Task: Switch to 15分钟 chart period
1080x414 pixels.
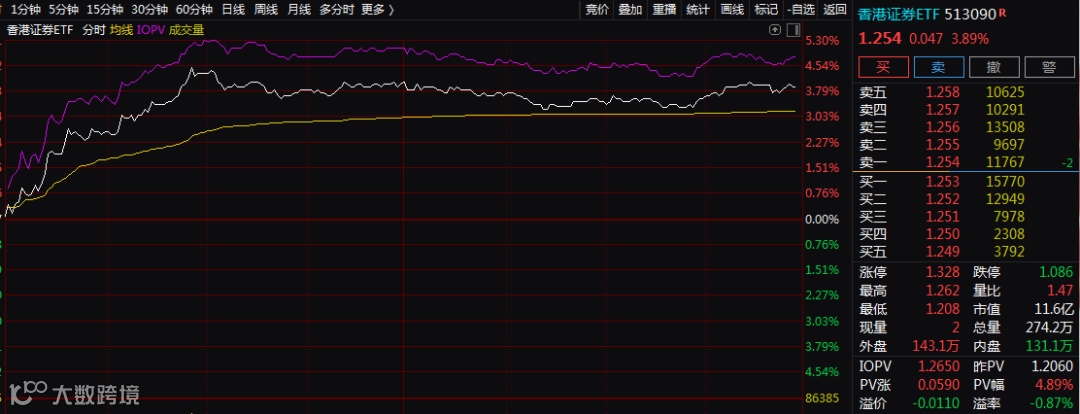Action: click(104, 10)
